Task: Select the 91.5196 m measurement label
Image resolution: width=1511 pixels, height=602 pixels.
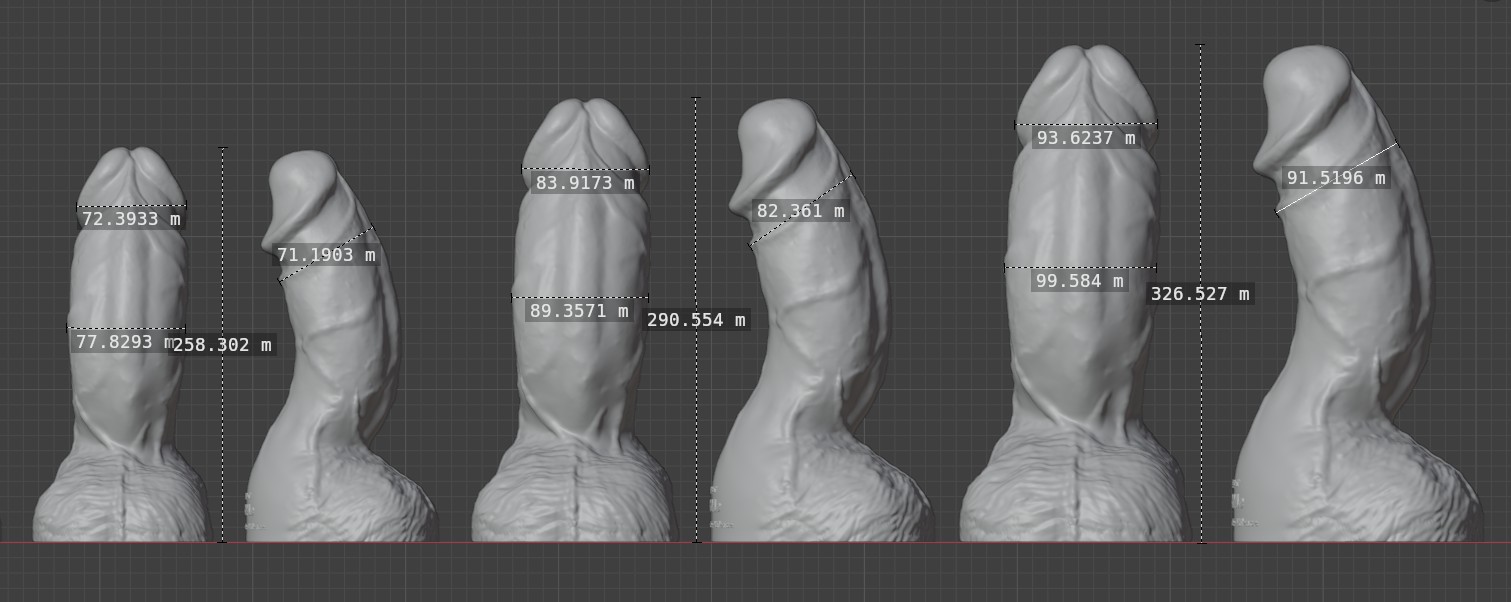Action: (1337, 178)
